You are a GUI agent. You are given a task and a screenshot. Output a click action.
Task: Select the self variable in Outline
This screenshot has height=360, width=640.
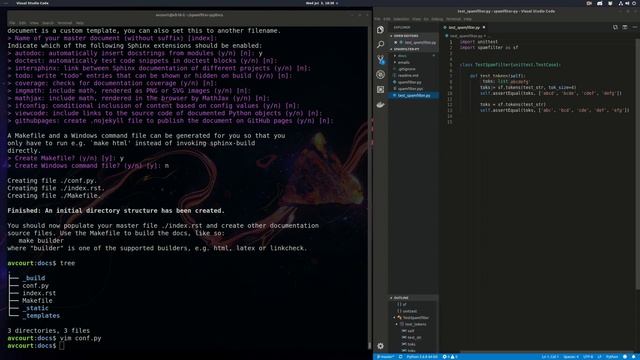pyautogui.click(x=412, y=331)
